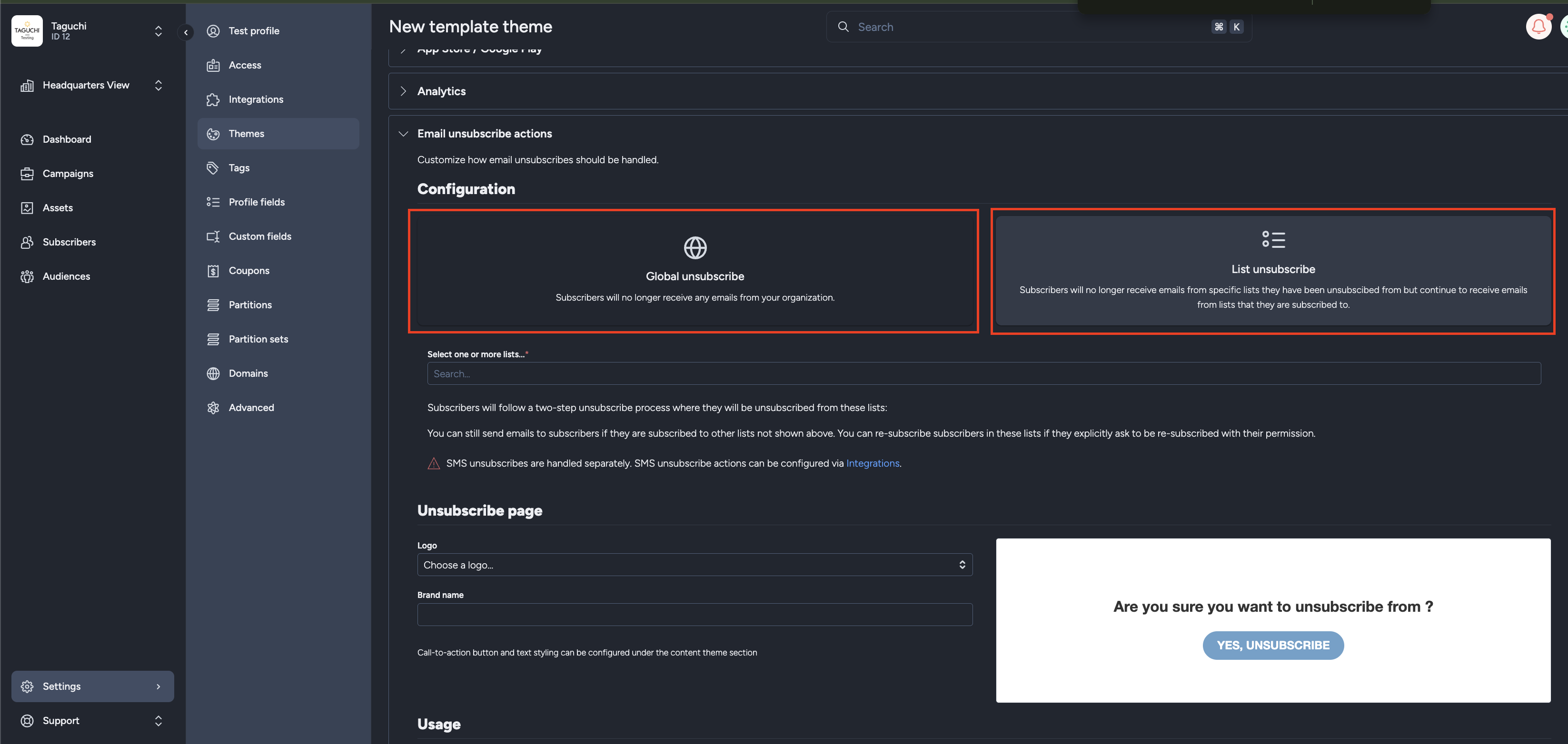
Task: Click the 'Configuration' heading text
Action: 466,189
